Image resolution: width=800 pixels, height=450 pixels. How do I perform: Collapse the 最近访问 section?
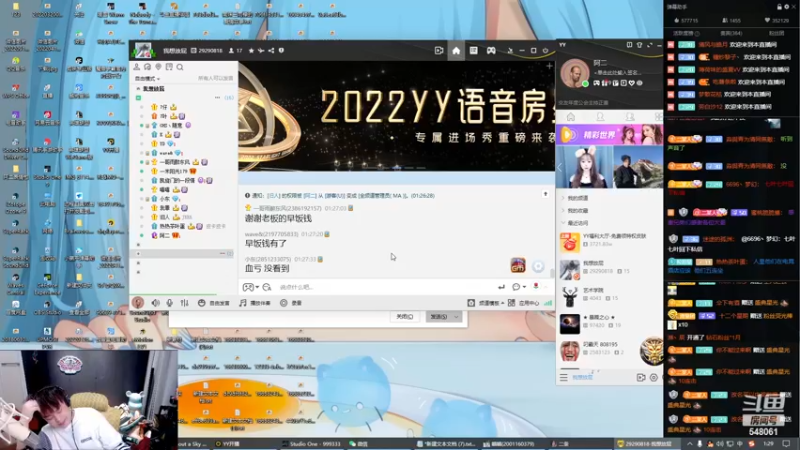tap(575, 223)
